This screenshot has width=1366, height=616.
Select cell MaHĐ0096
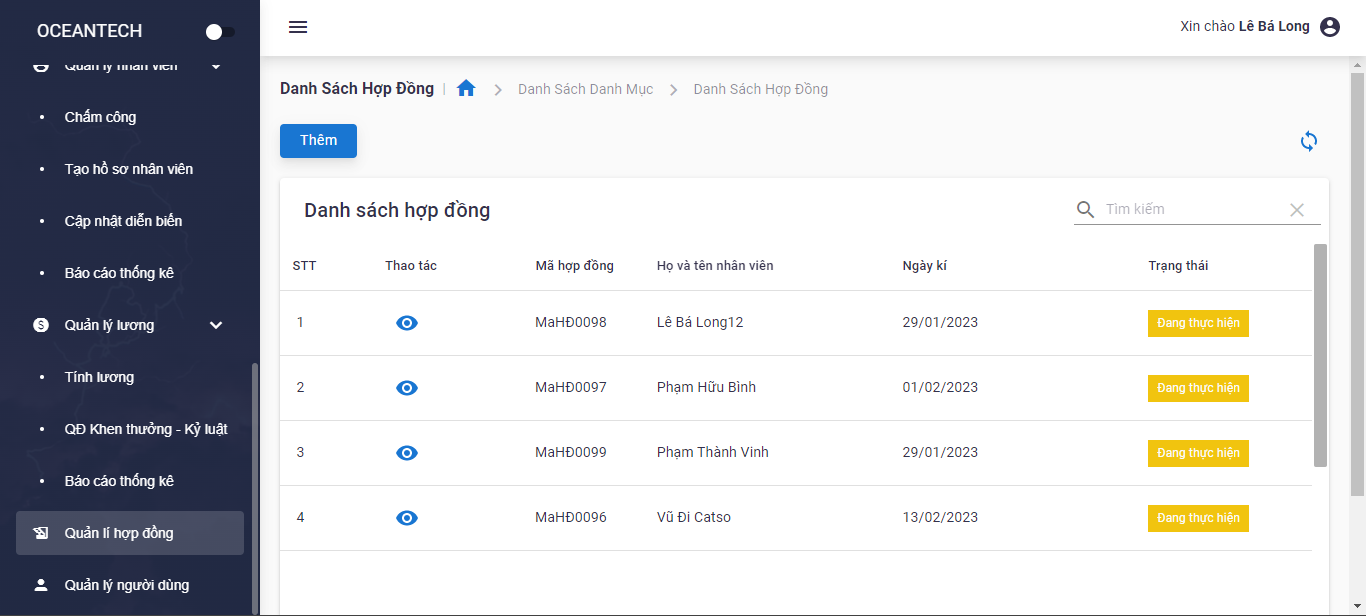(x=571, y=518)
